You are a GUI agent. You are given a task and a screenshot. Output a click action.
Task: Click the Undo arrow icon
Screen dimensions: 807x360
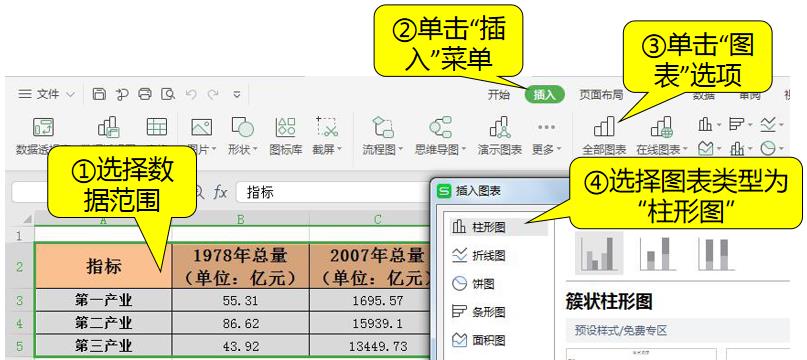pos(191,94)
